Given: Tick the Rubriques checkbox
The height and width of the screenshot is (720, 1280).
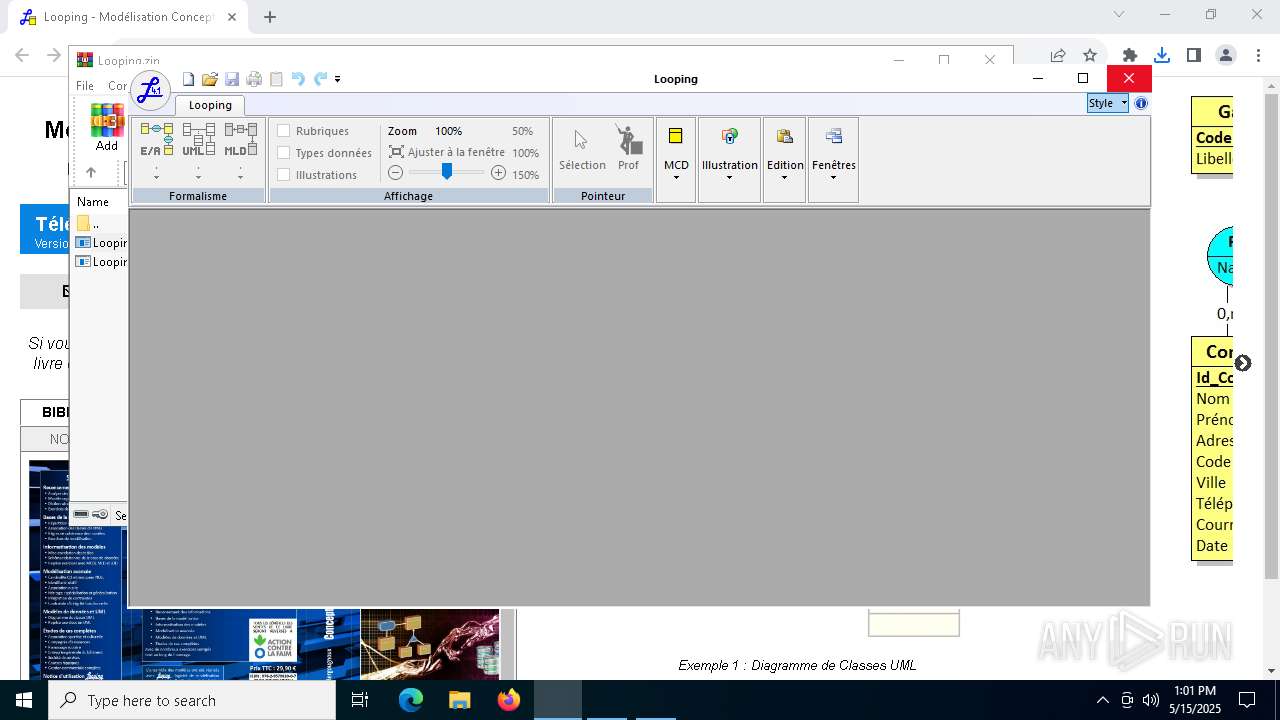Looking at the screenshot, I should (x=284, y=131).
